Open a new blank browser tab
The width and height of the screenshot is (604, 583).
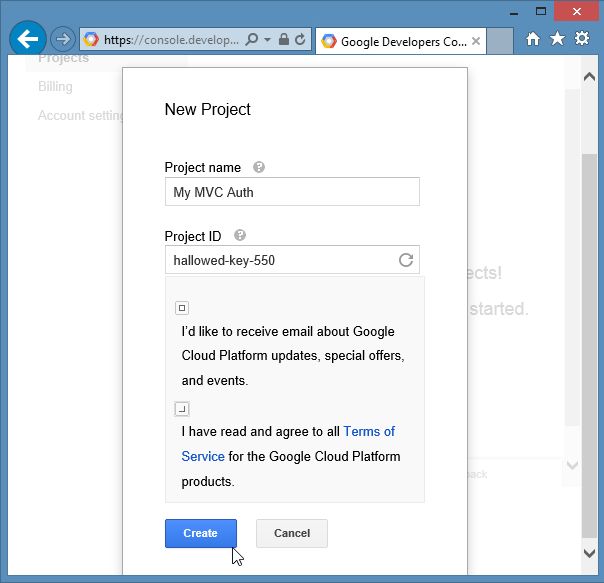[500, 41]
